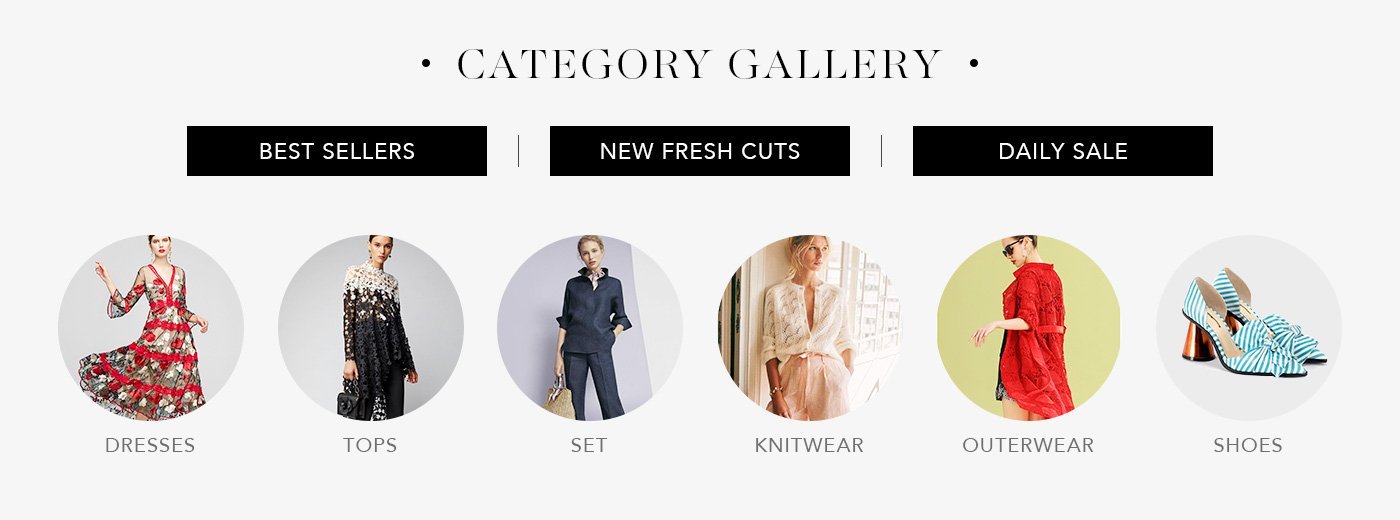
Task: Click the copper heel of the striped shoe
Action: tap(1198, 341)
